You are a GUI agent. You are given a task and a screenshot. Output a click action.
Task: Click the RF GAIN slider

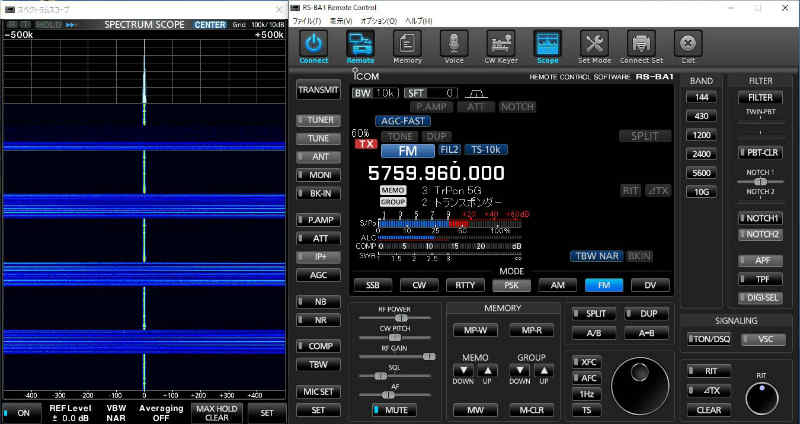tap(397, 357)
